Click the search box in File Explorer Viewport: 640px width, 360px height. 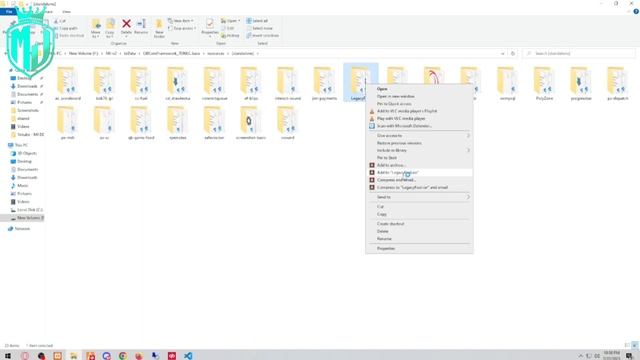click(579, 53)
